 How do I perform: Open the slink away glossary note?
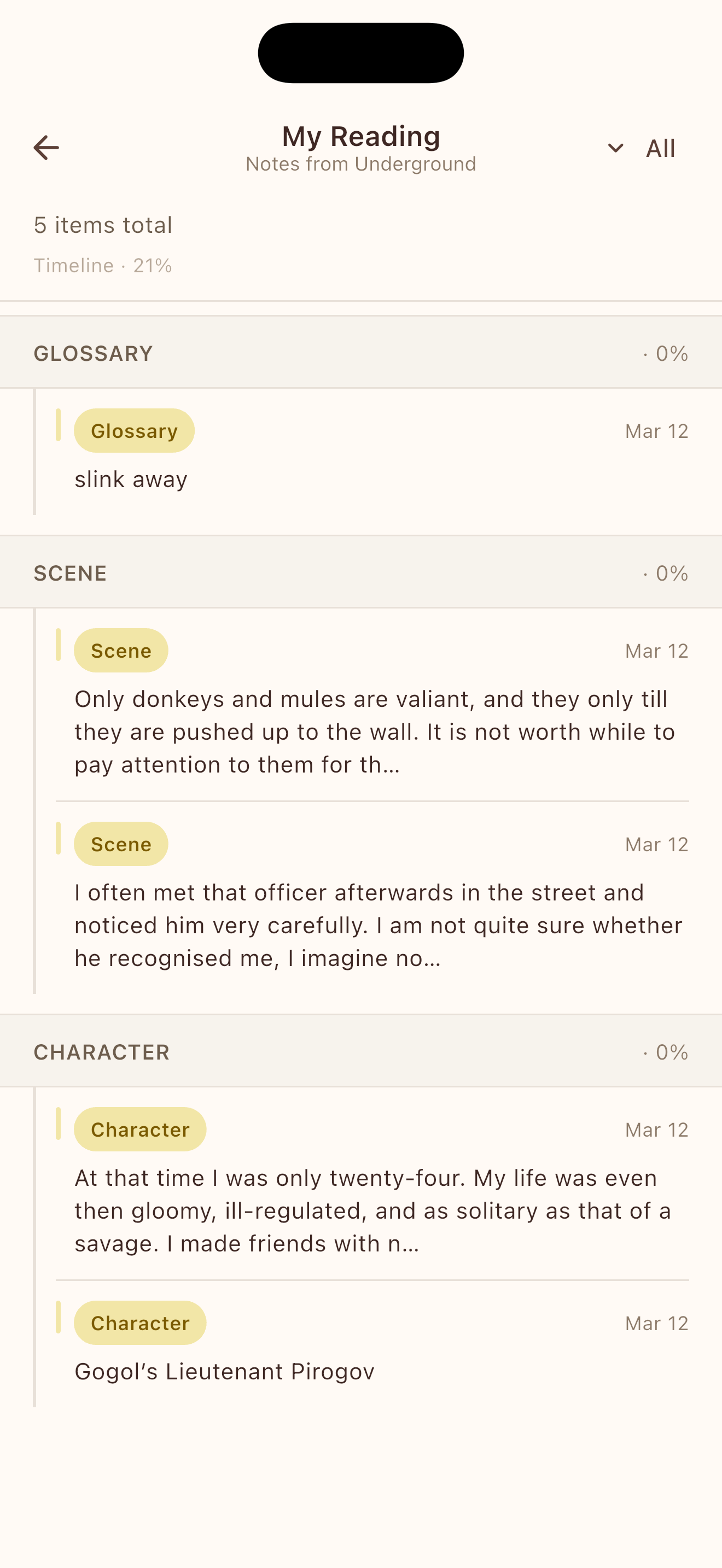click(x=131, y=479)
